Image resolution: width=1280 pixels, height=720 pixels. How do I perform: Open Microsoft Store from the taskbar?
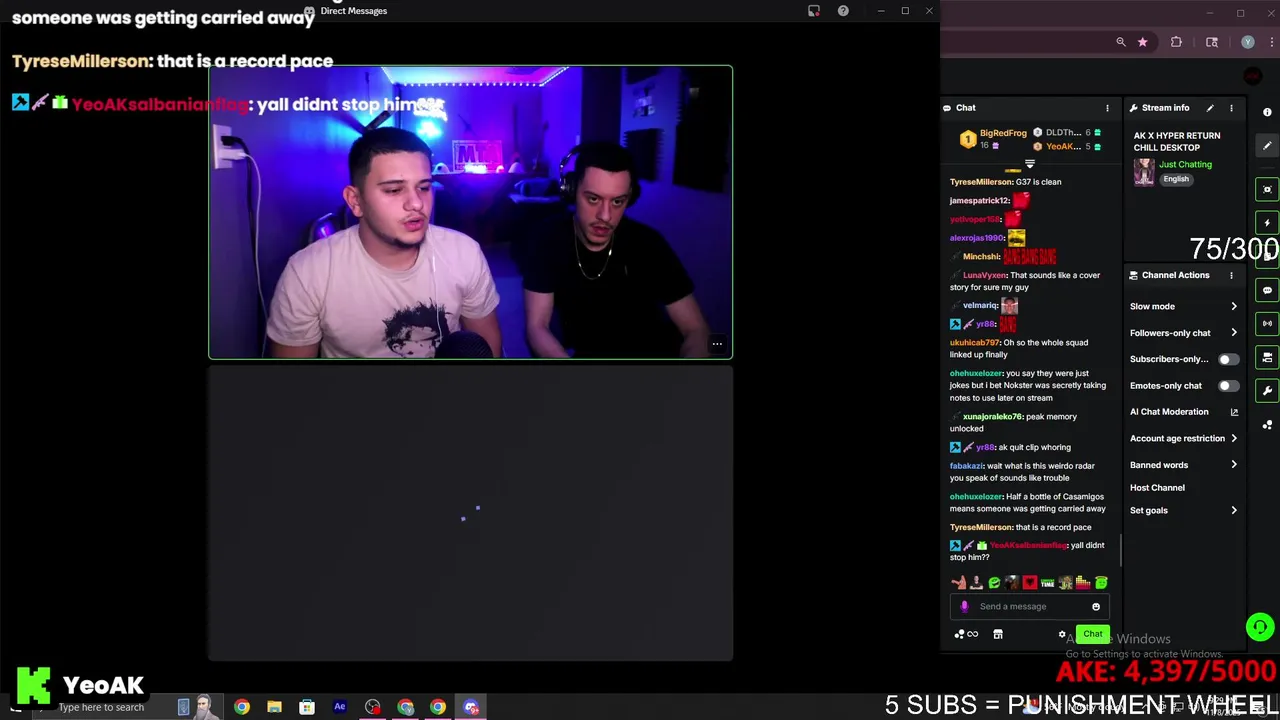[x=307, y=707]
